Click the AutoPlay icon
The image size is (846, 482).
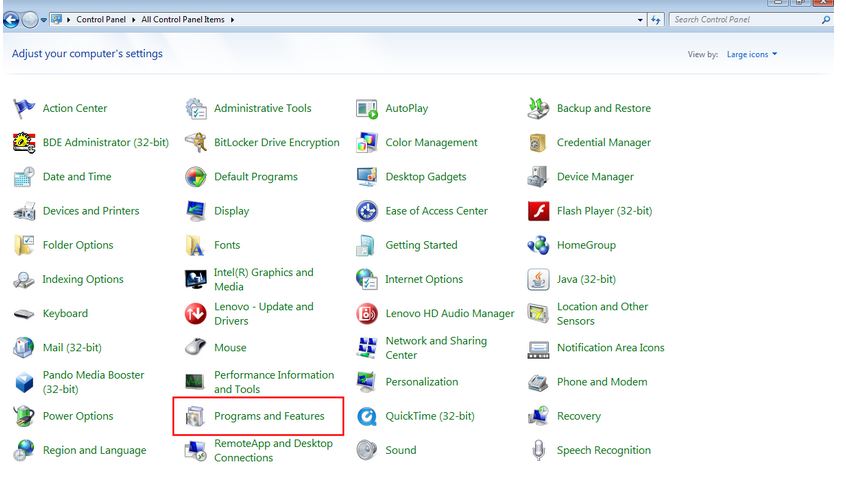367,108
